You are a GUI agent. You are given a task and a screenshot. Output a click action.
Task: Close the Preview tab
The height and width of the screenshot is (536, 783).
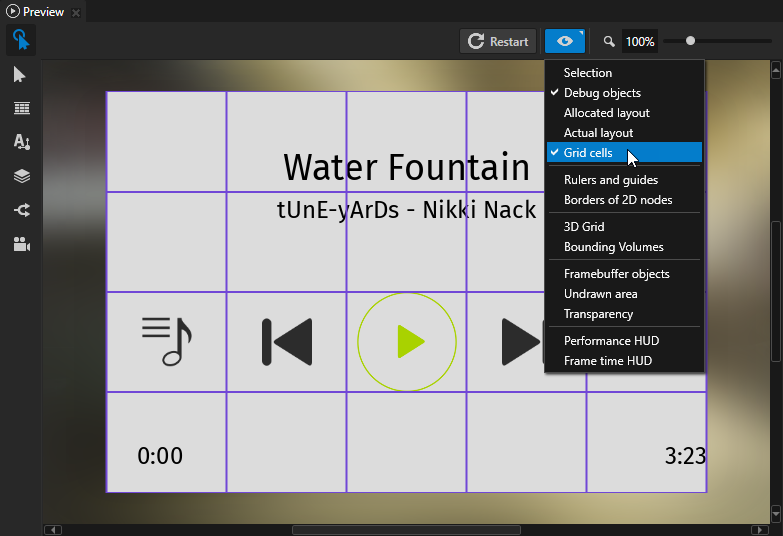point(76,12)
